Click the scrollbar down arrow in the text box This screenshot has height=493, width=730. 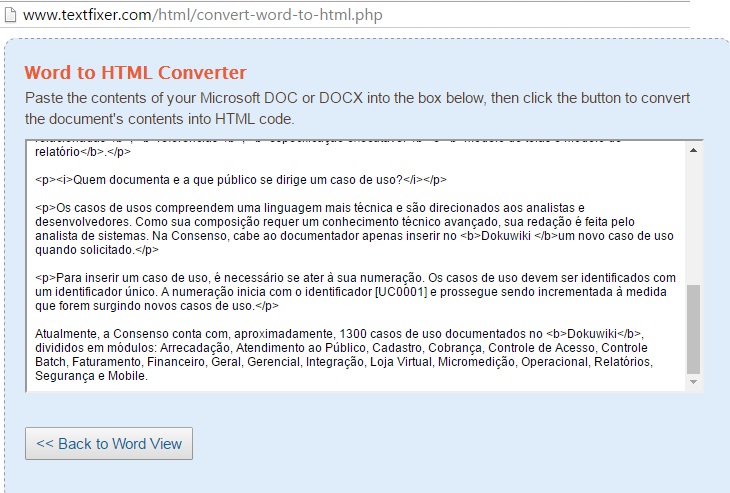693,382
